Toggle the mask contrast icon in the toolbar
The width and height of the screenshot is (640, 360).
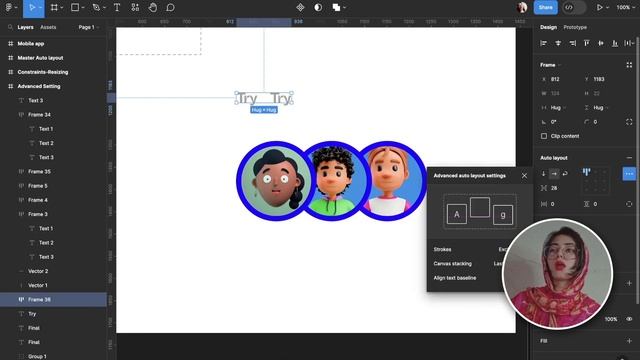click(318, 8)
